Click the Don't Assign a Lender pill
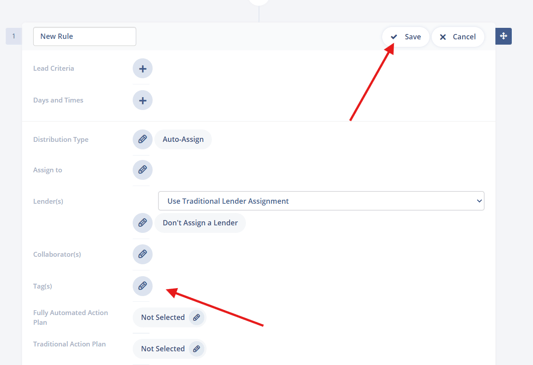 click(x=200, y=223)
